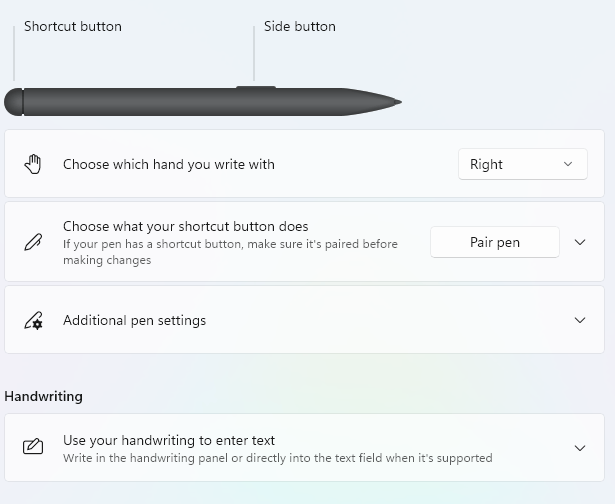Click the Pair pen button
Viewport: 615px width, 504px height.
click(x=495, y=242)
